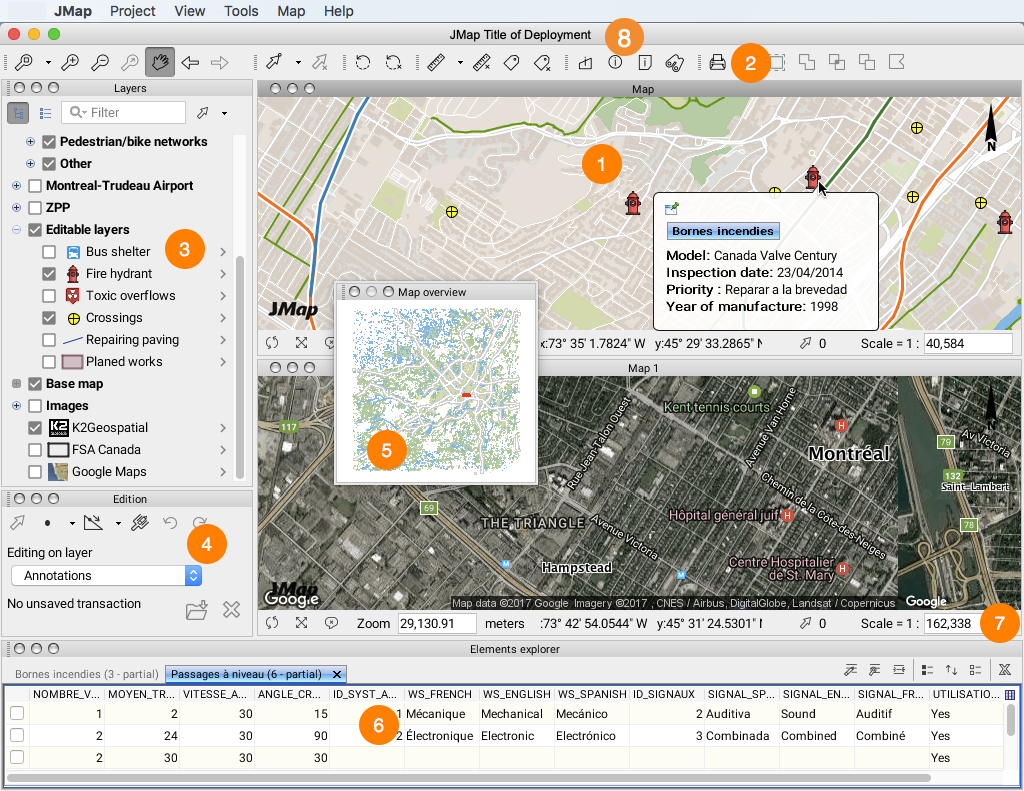1024x791 pixels.
Task: Click the save transaction folder icon
Action: pos(196,610)
